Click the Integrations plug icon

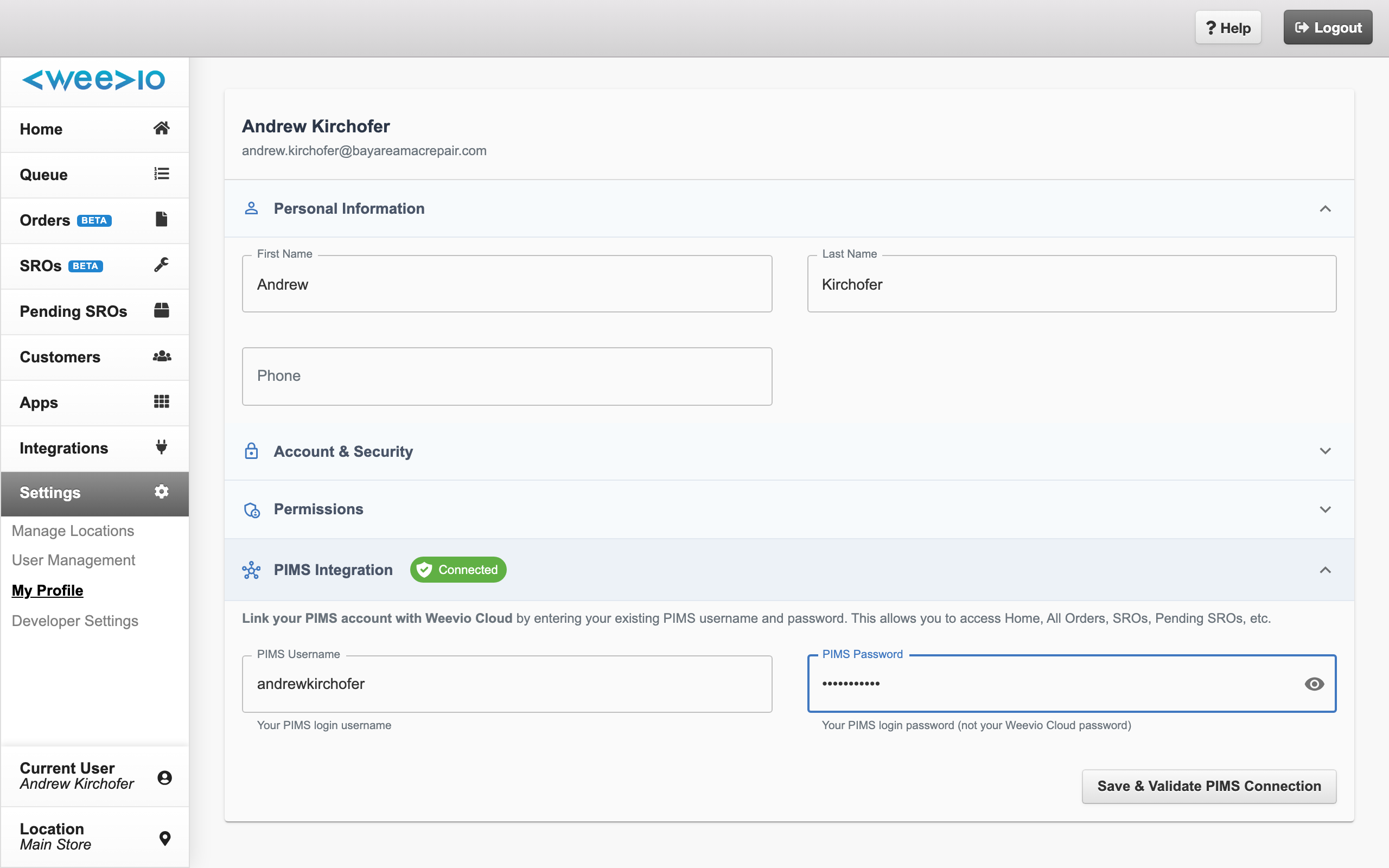161,447
